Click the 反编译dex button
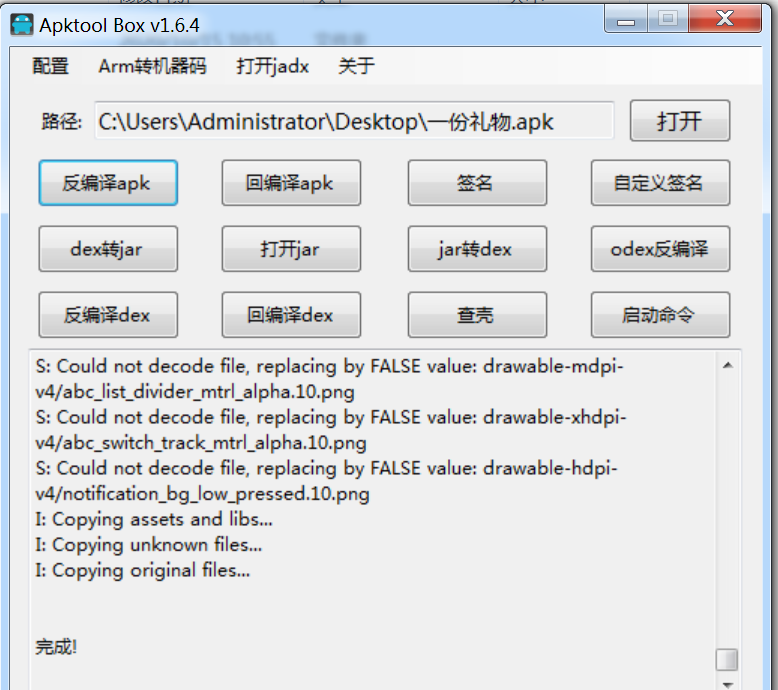778x690 pixels. [x=108, y=315]
